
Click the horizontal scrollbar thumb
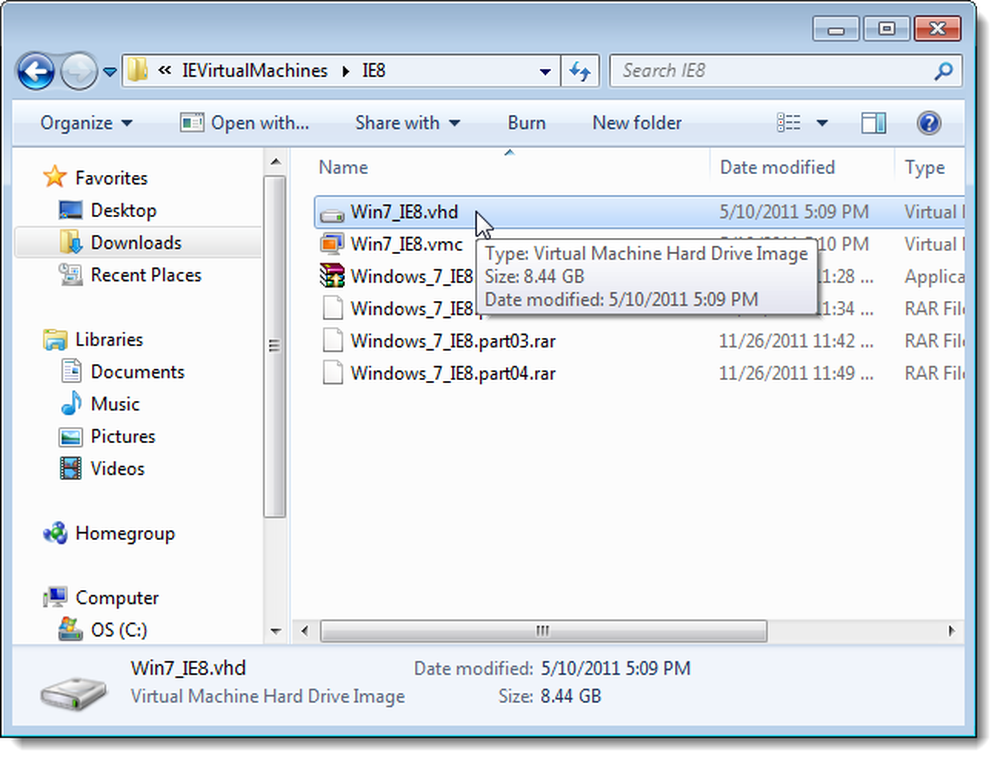tap(543, 631)
